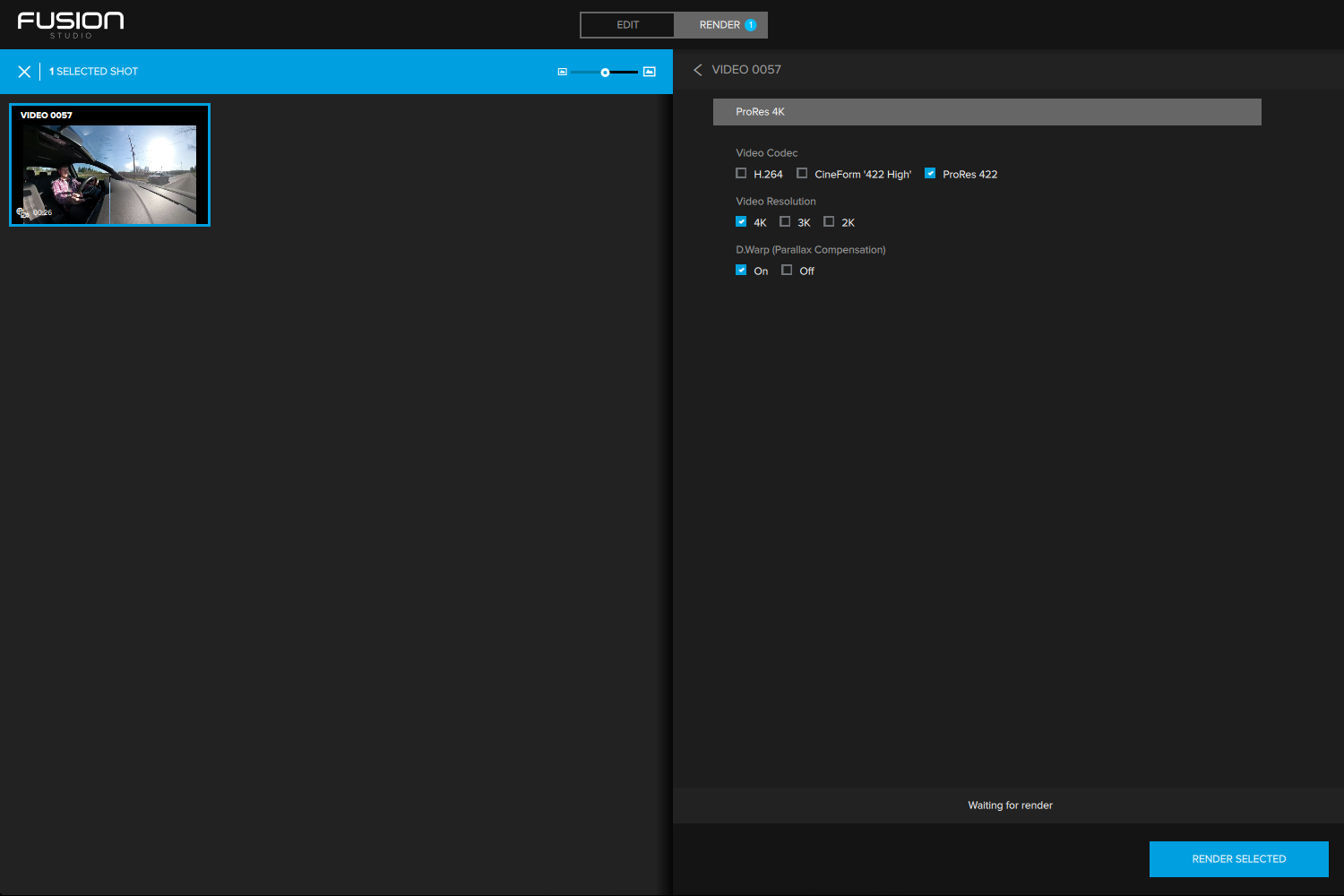Click the '1 SELECTED SHOT' label

pos(93,72)
